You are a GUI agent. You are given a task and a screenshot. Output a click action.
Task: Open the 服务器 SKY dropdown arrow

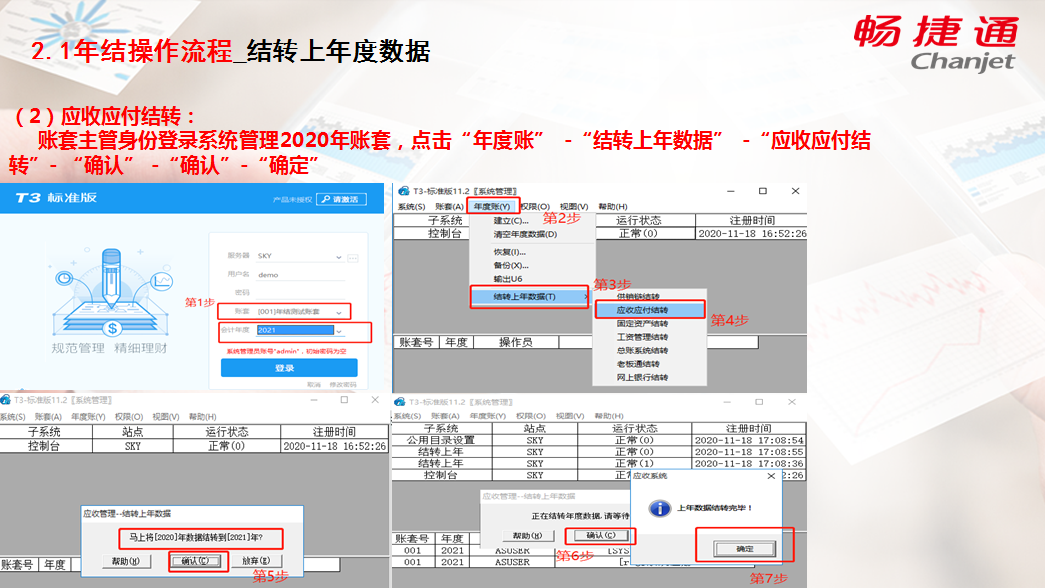point(339,257)
